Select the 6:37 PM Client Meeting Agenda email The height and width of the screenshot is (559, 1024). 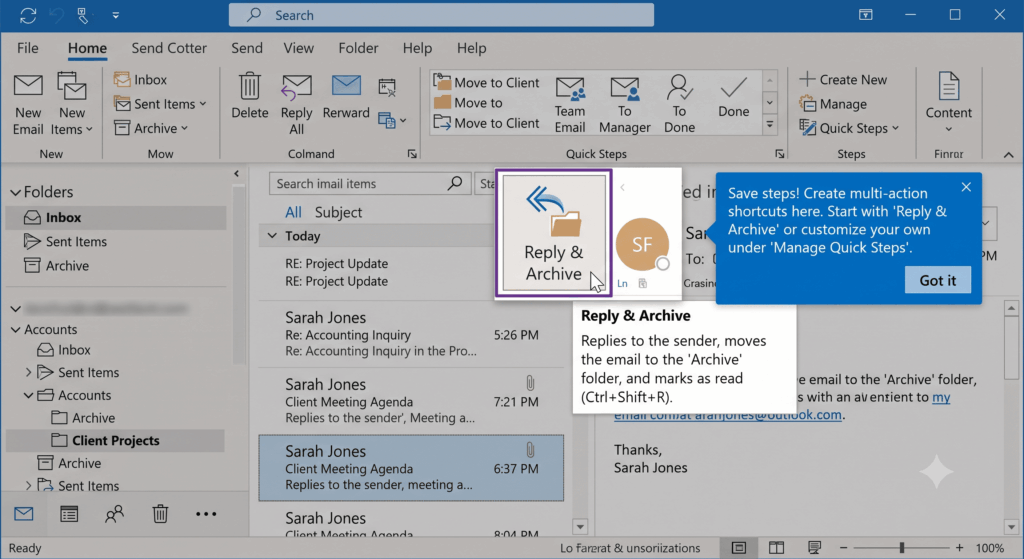click(411, 468)
